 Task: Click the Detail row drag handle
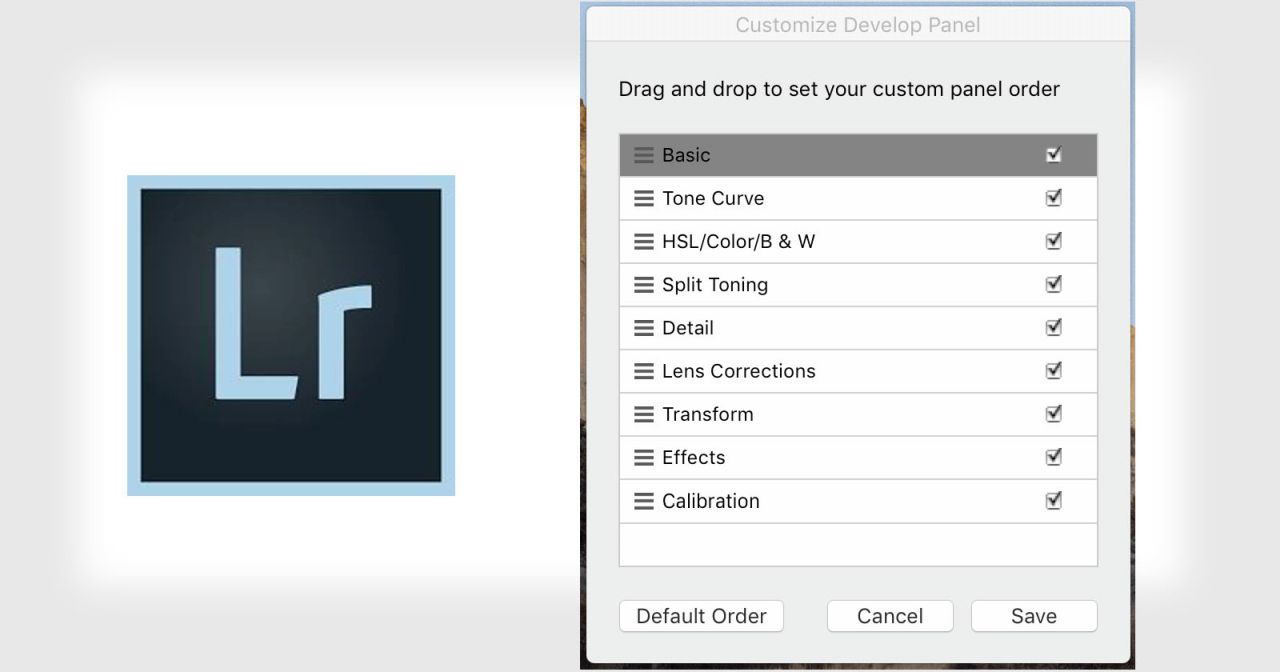[x=644, y=328]
